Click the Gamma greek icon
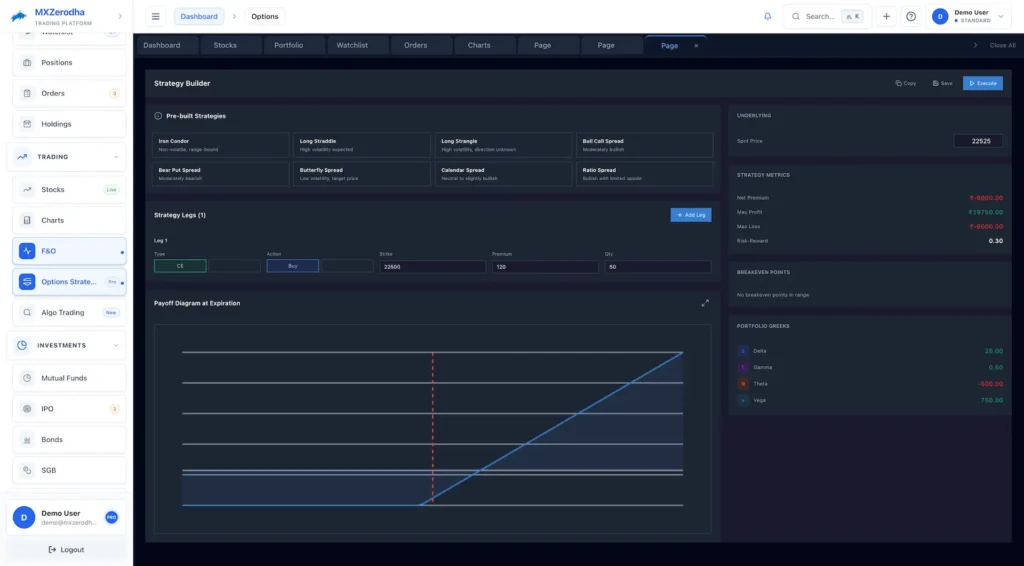This screenshot has width=1024, height=566. pos(743,368)
